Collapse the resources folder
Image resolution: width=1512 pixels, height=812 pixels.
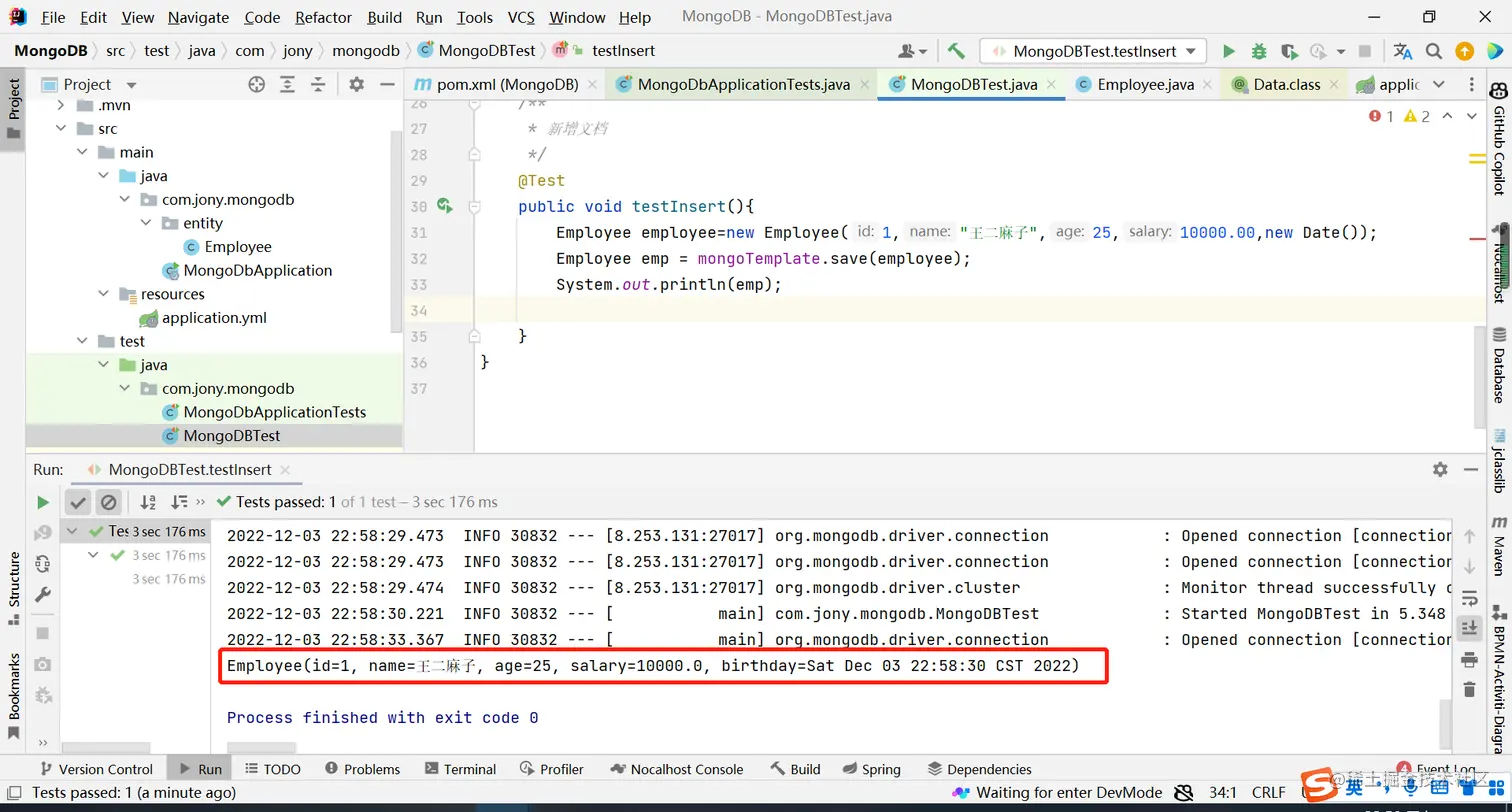(x=104, y=294)
